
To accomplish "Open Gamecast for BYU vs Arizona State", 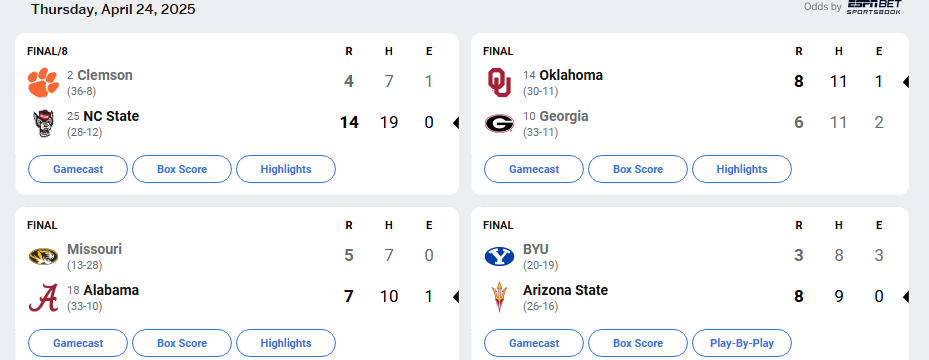I will click(534, 343).
